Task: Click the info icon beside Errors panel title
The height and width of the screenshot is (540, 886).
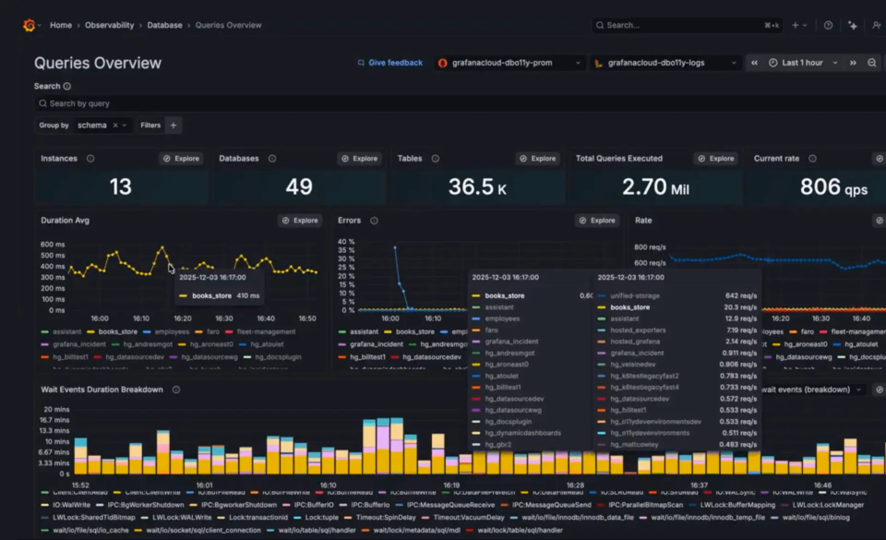Action: point(374,221)
